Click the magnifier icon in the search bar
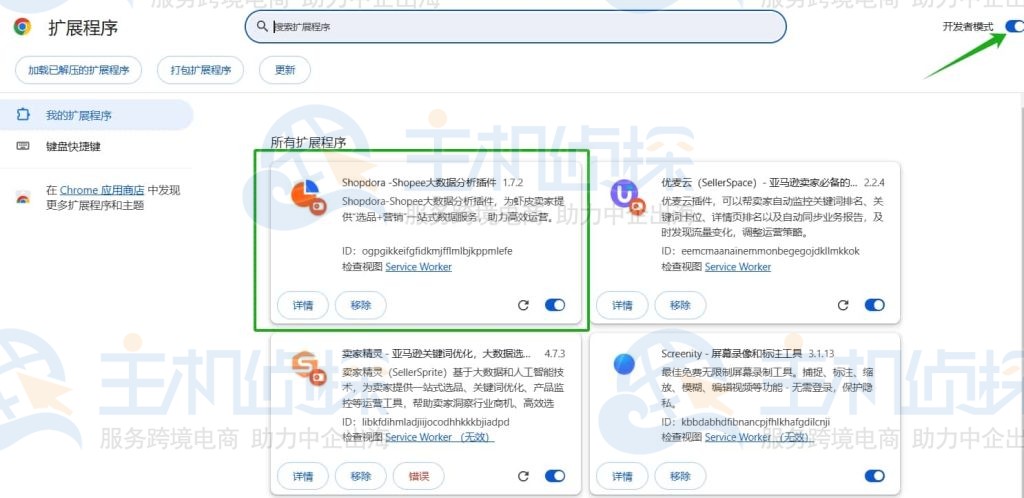The image size is (1024, 498). (x=262, y=27)
